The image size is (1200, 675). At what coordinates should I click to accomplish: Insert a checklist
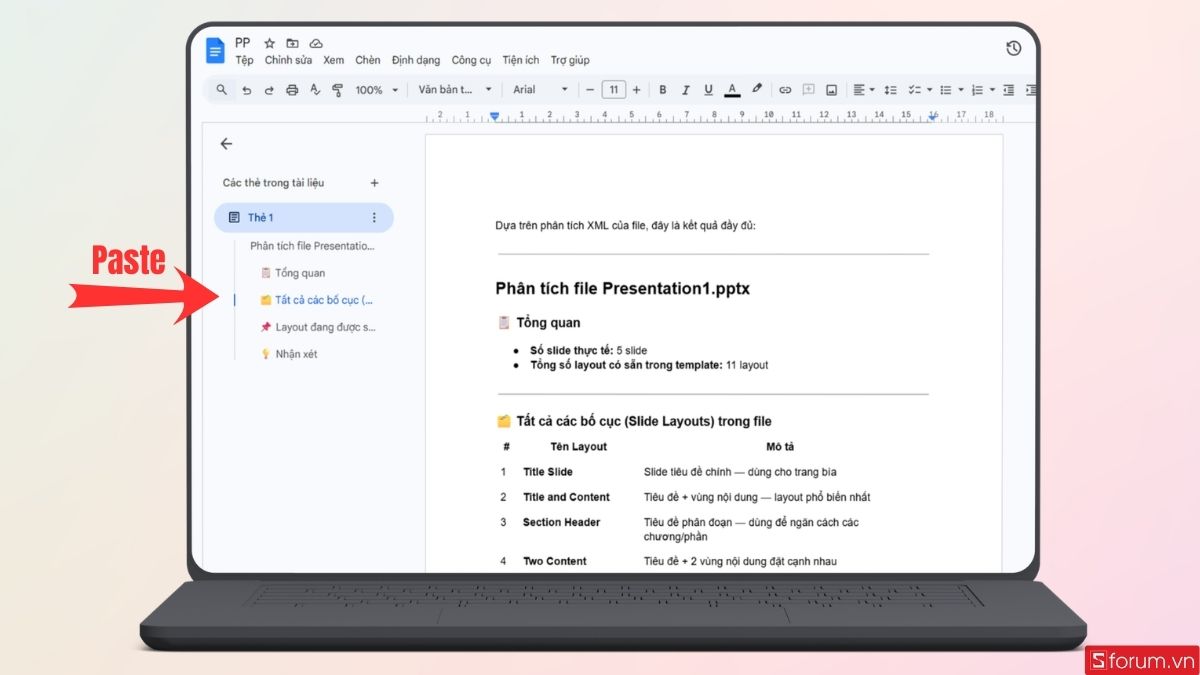click(914, 90)
